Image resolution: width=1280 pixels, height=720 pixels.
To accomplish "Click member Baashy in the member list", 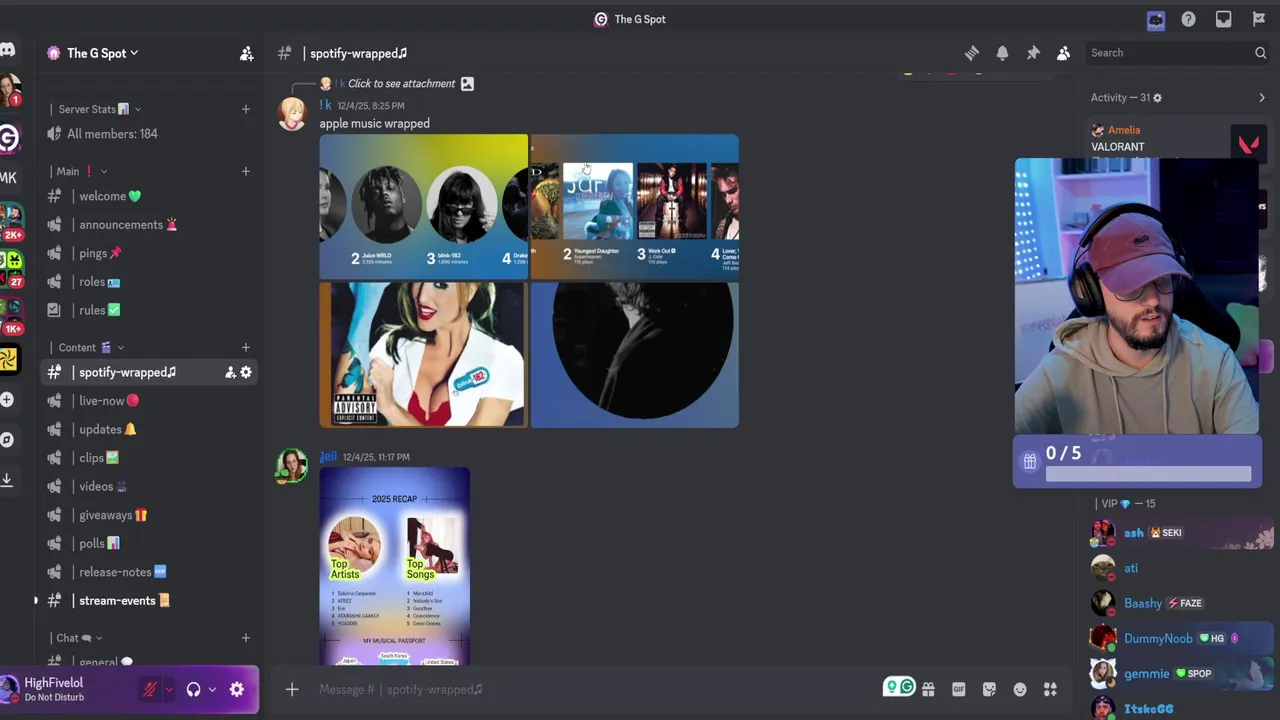I will (x=1180, y=603).
